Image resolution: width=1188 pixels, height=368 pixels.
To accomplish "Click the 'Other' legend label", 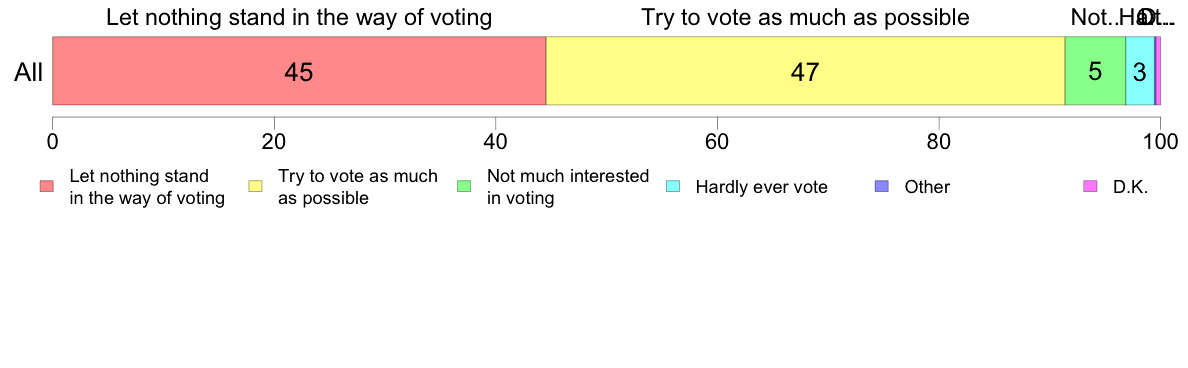I will 927,187.
